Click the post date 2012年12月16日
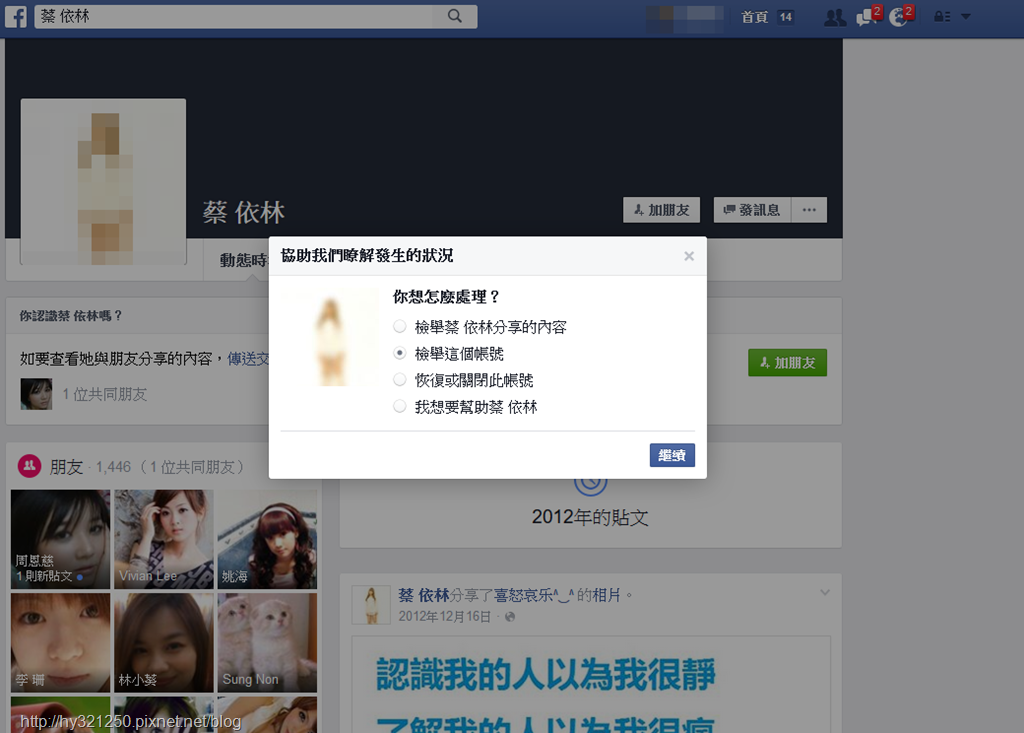The image size is (1024, 733). coord(444,617)
